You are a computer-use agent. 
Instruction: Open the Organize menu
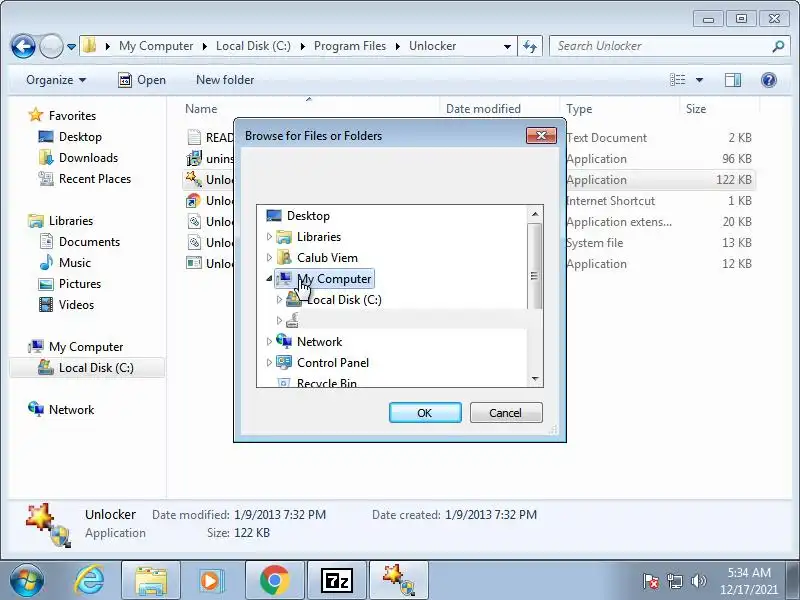click(56, 80)
